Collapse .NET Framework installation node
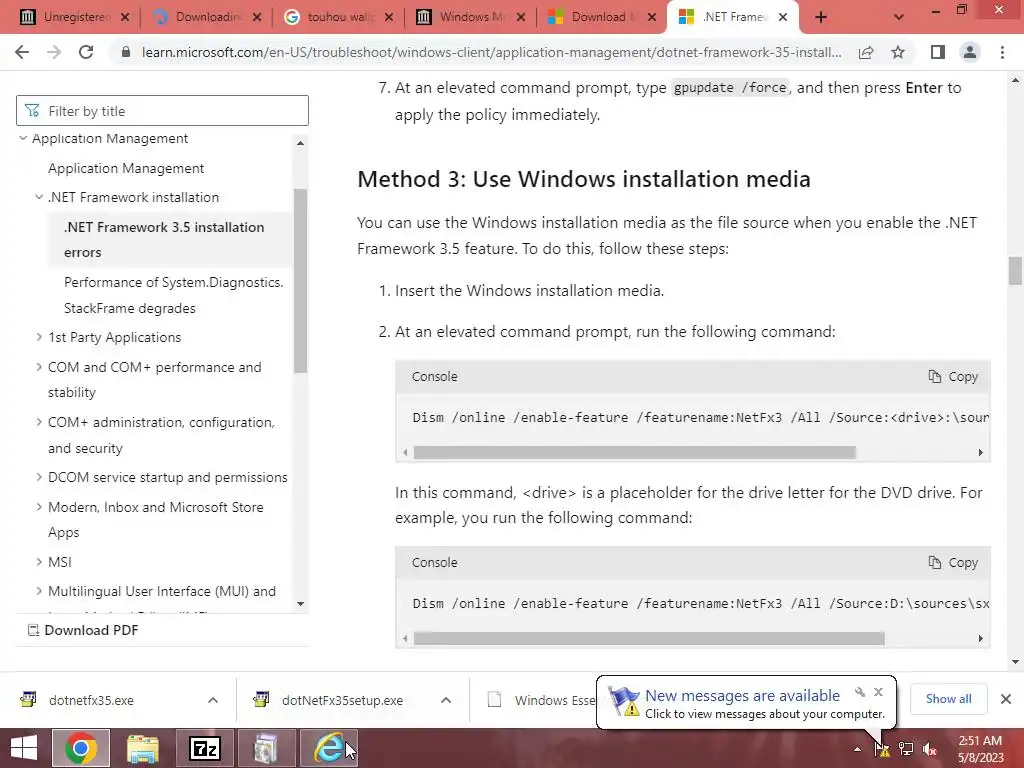The width and height of the screenshot is (1024, 768). click(x=39, y=197)
